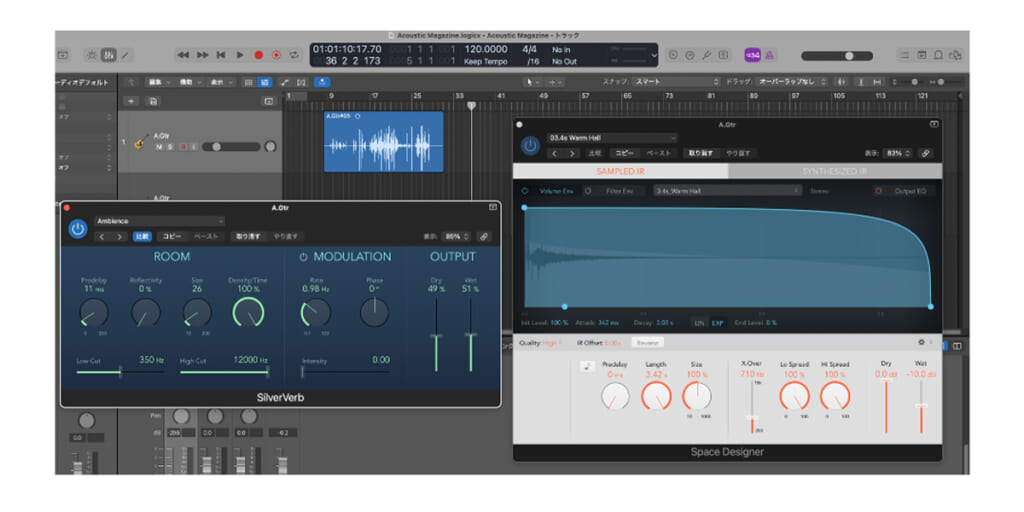
Task: Click the Space Designer Reverse button
Action: (647, 342)
